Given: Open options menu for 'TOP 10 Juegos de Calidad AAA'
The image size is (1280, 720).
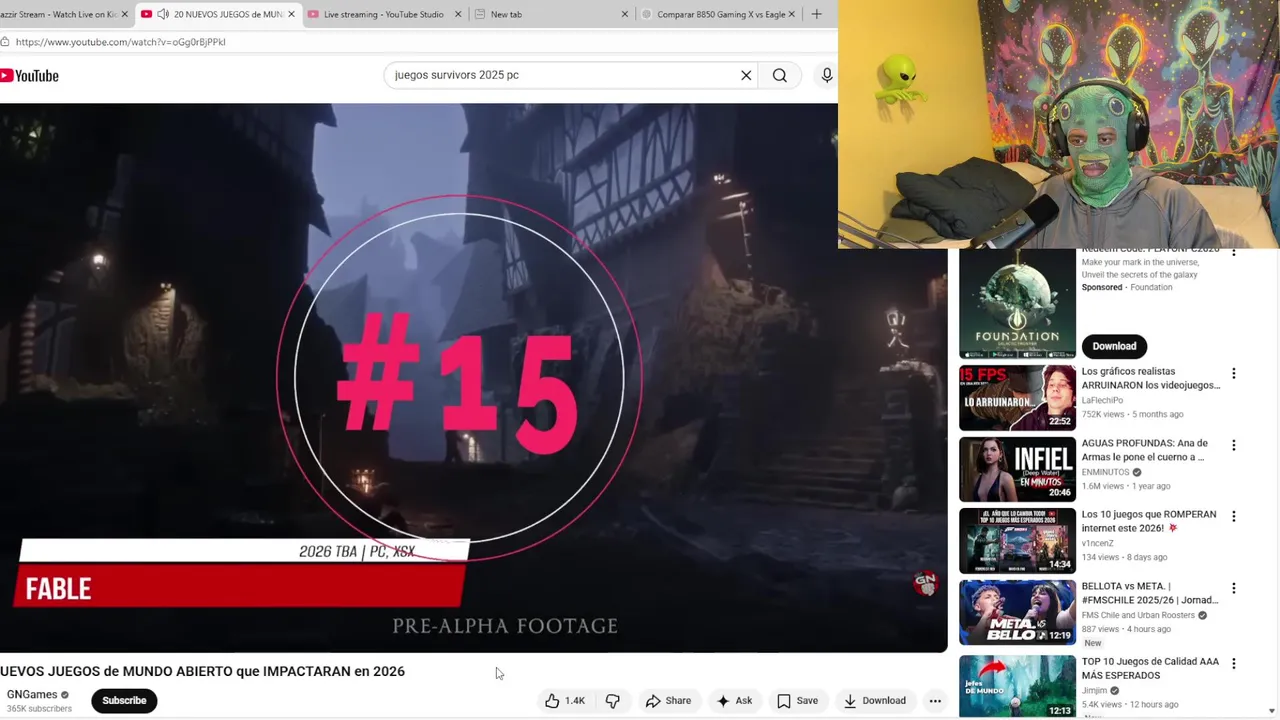Looking at the screenshot, I should pyautogui.click(x=1233, y=663).
